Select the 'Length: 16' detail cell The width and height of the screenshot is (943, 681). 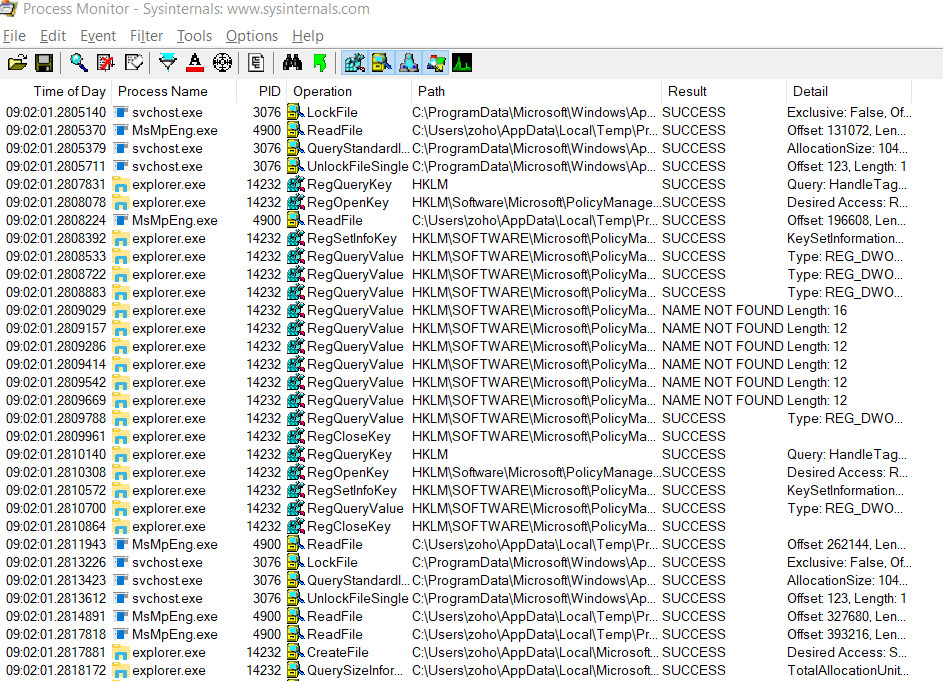click(817, 310)
